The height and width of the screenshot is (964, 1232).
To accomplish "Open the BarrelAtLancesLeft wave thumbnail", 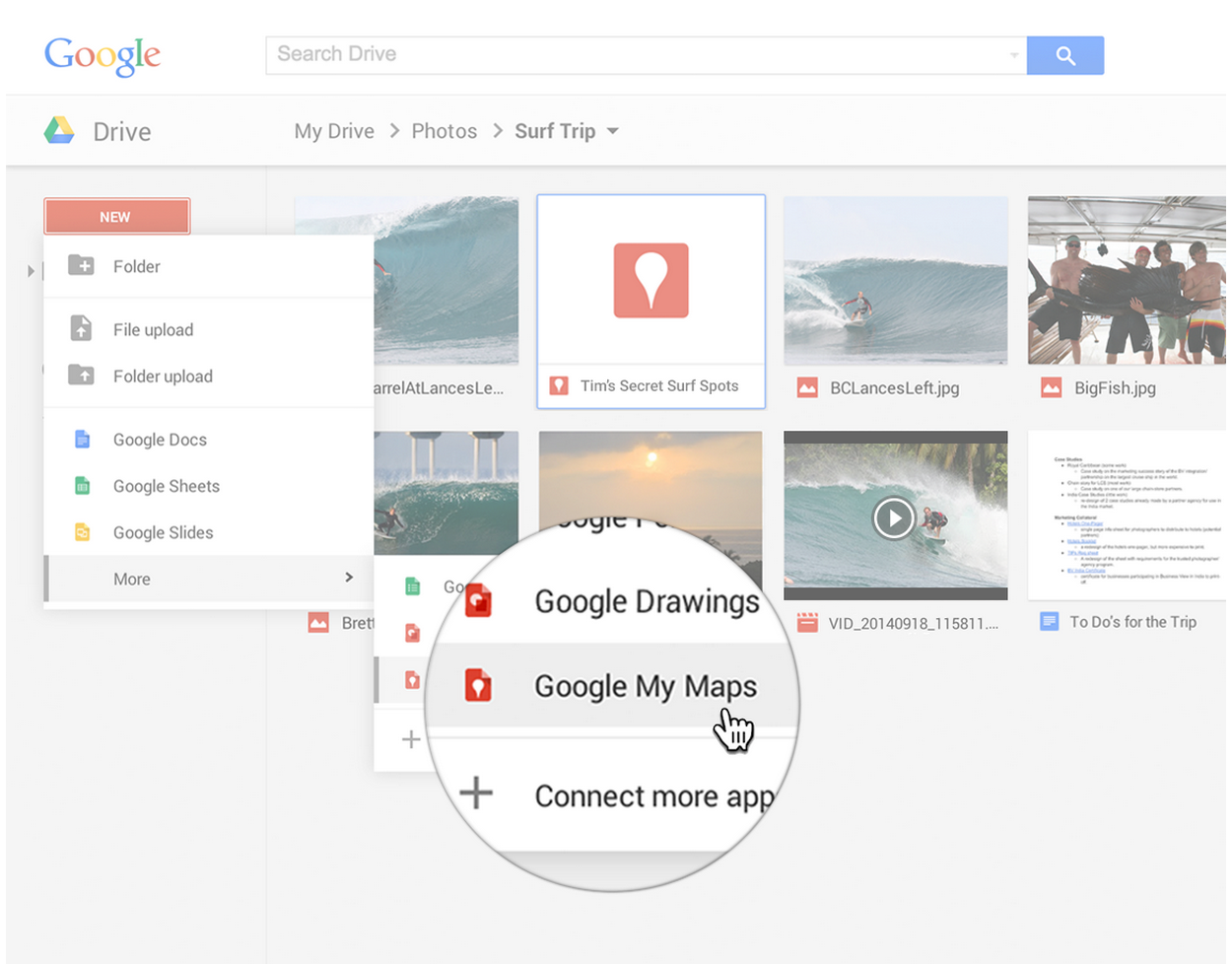I will click(x=445, y=280).
